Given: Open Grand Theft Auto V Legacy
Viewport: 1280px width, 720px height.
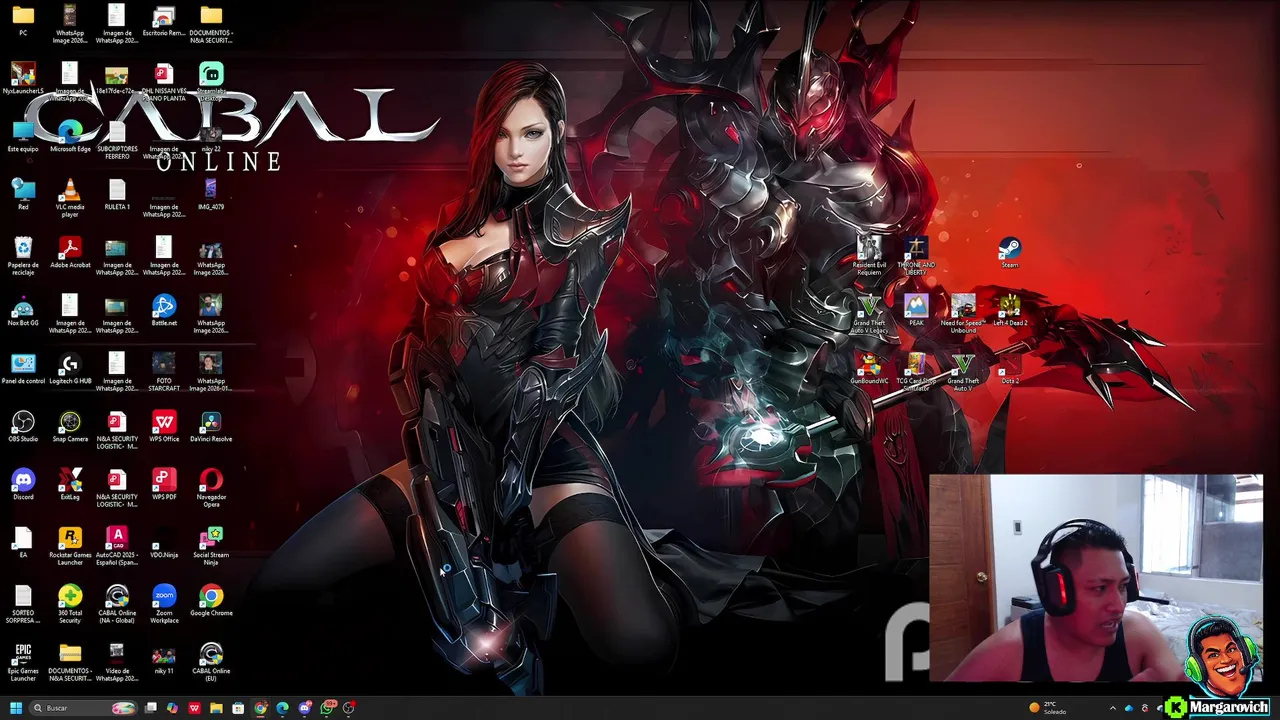Looking at the screenshot, I should (869, 314).
